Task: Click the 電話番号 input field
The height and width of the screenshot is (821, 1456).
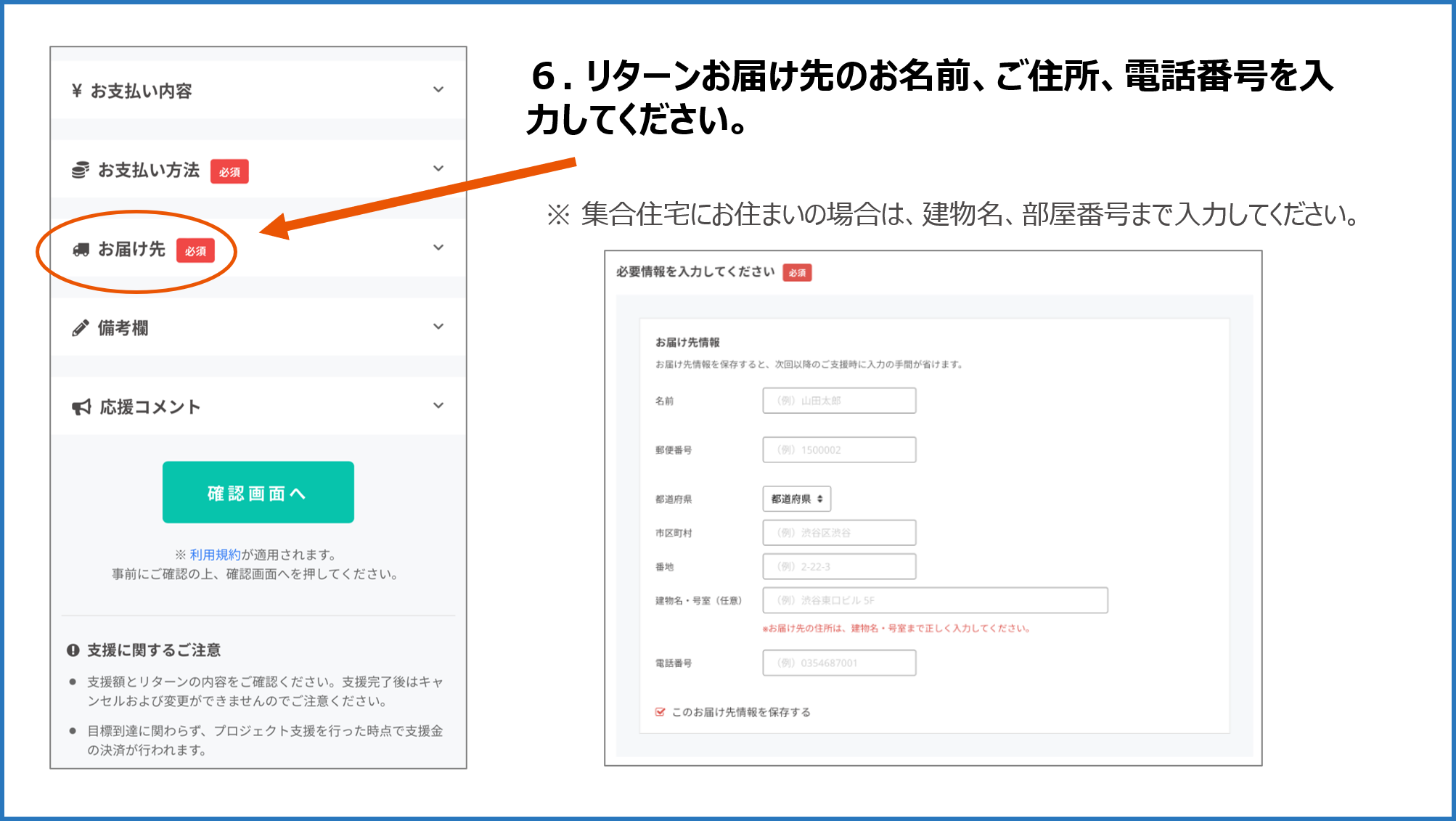Action: point(839,663)
